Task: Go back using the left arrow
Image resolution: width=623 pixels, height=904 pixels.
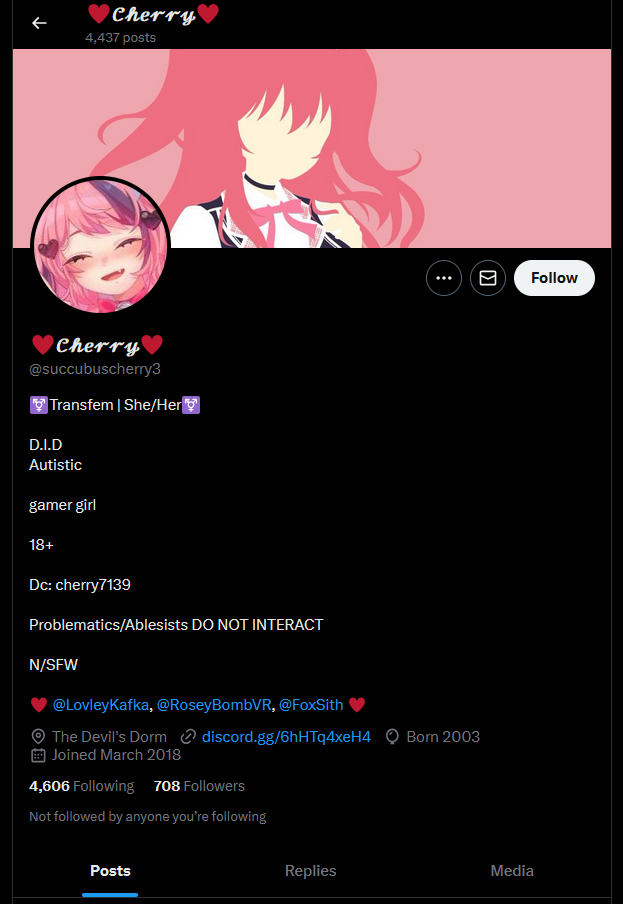Action: tap(39, 23)
